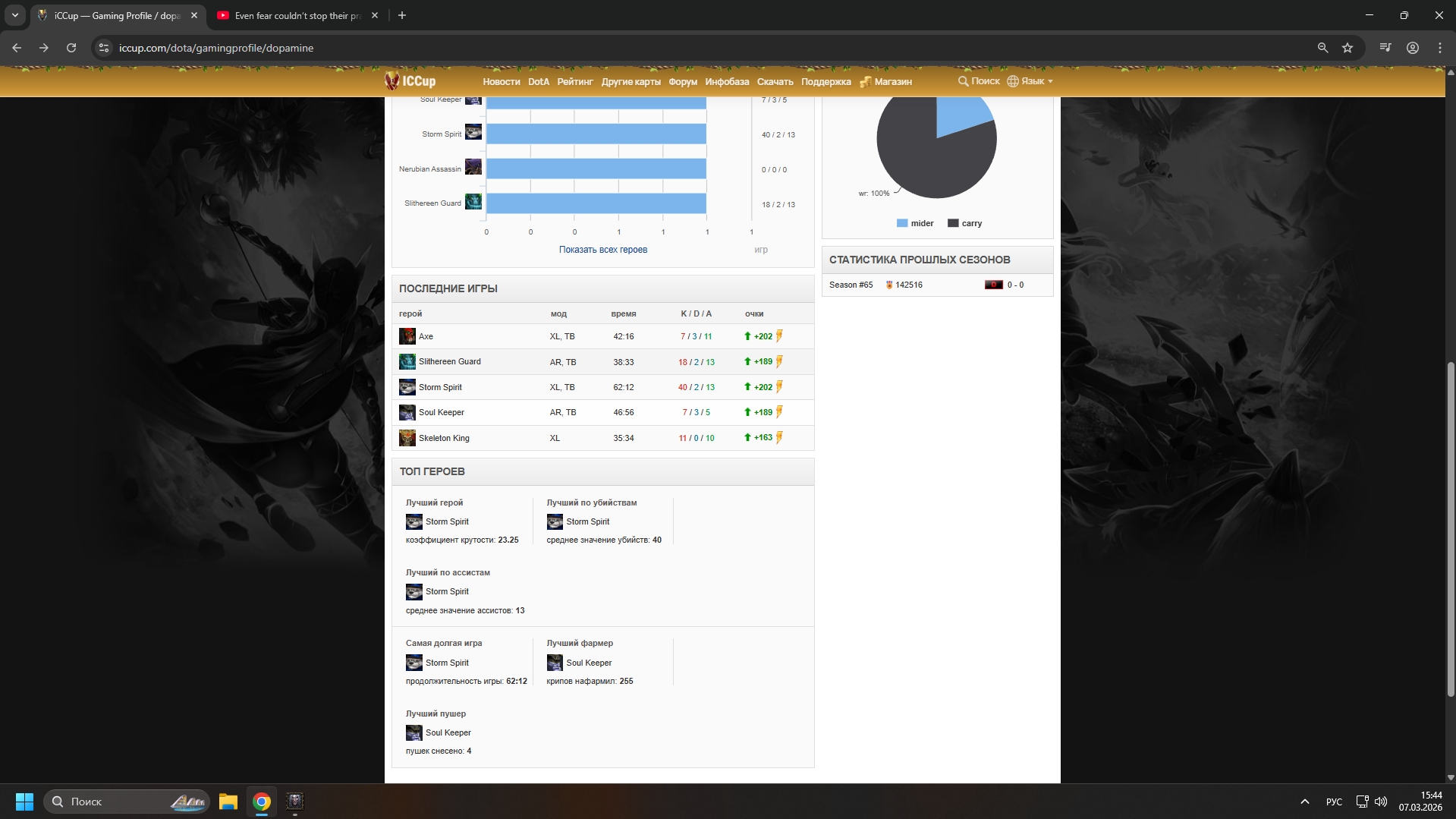Click Показать всех героев link
The height and width of the screenshot is (819, 1456).
pyautogui.click(x=603, y=250)
